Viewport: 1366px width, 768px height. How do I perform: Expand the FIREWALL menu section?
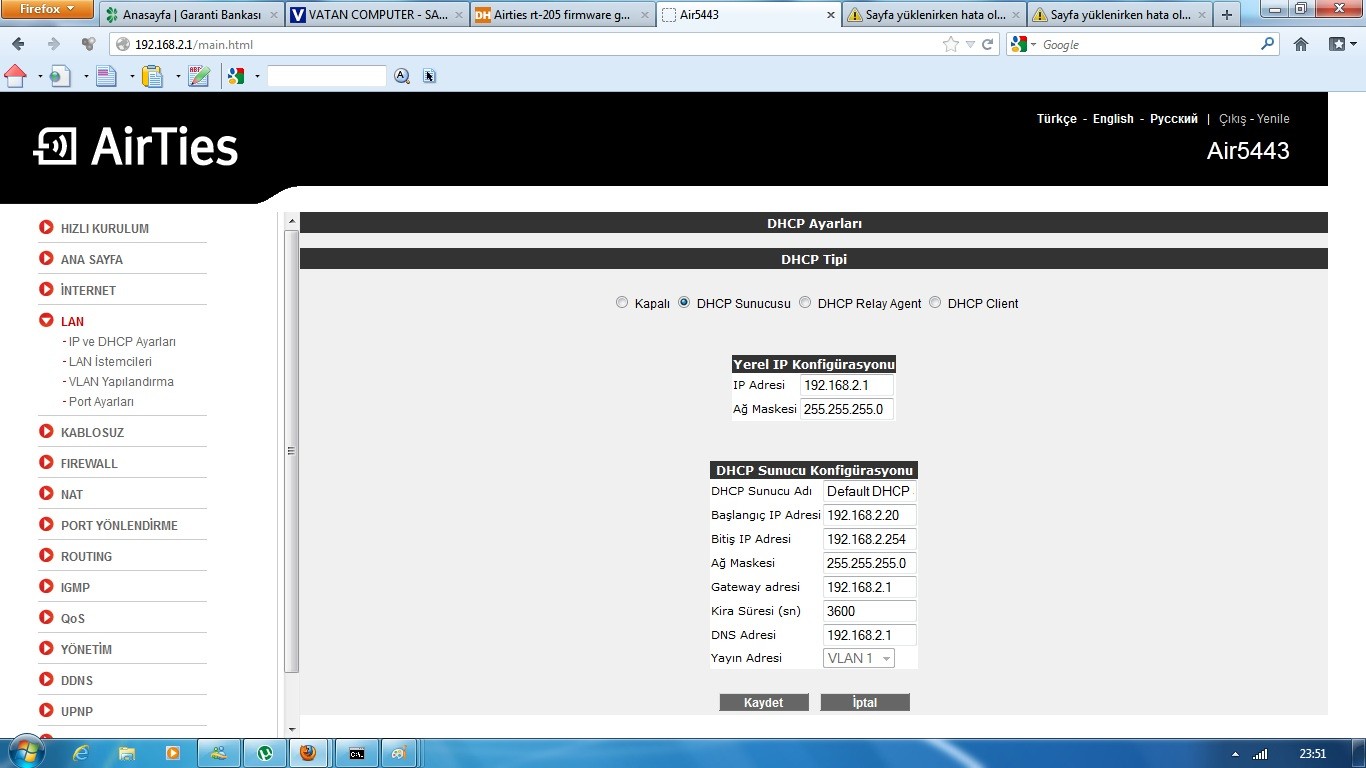(46, 463)
